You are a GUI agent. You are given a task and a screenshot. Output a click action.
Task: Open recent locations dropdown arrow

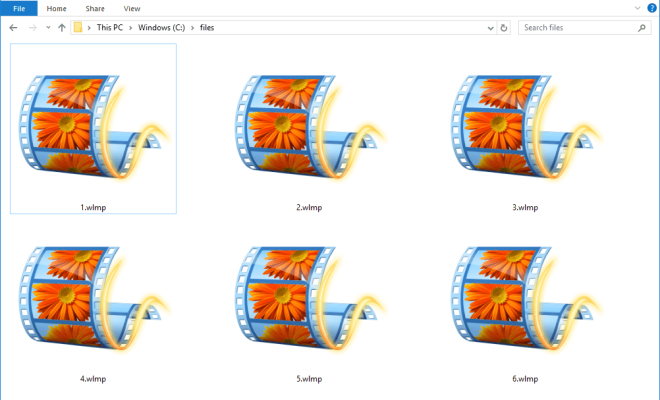[48, 28]
